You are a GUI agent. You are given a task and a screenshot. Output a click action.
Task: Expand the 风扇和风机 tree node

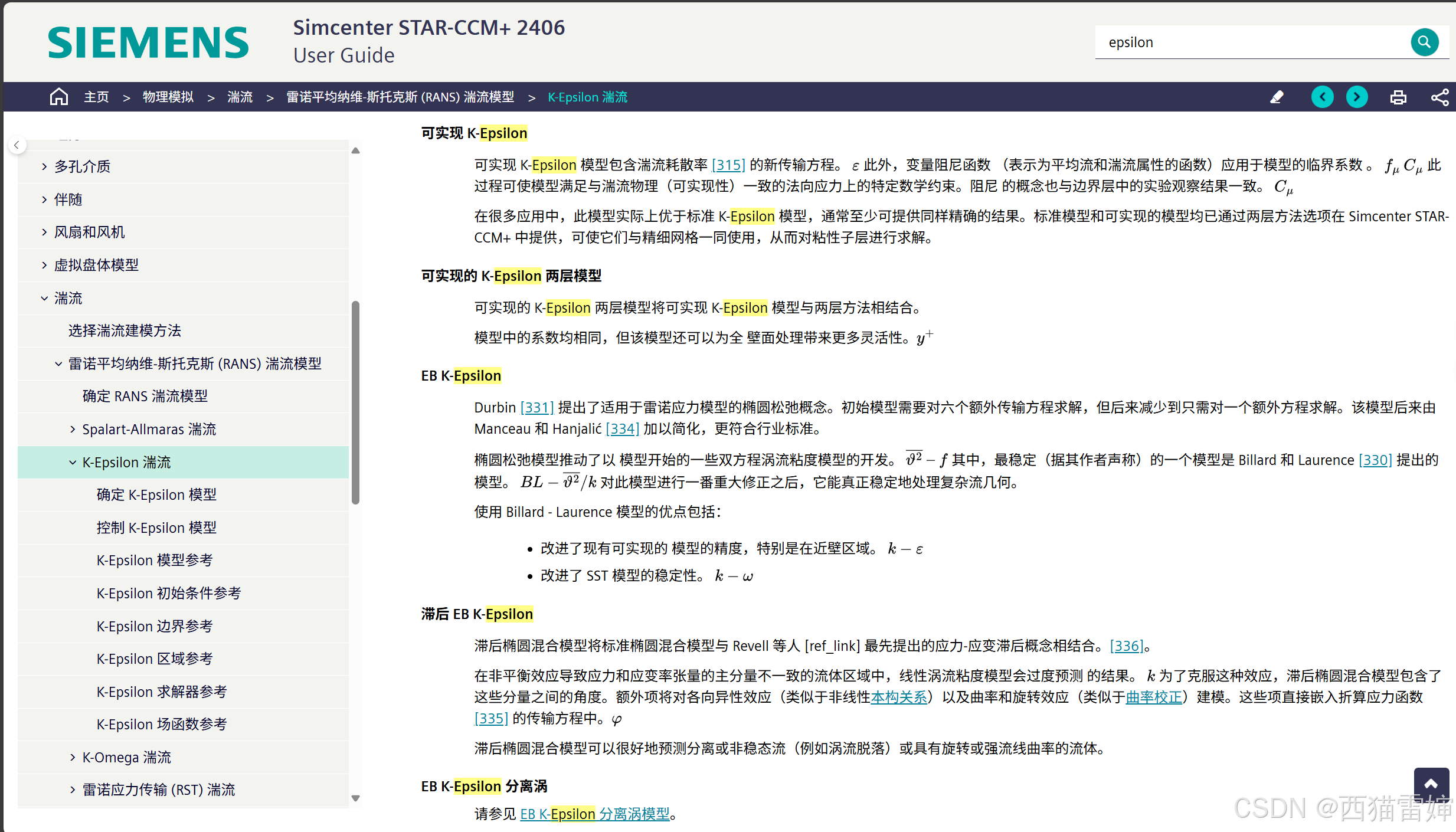coord(44,232)
